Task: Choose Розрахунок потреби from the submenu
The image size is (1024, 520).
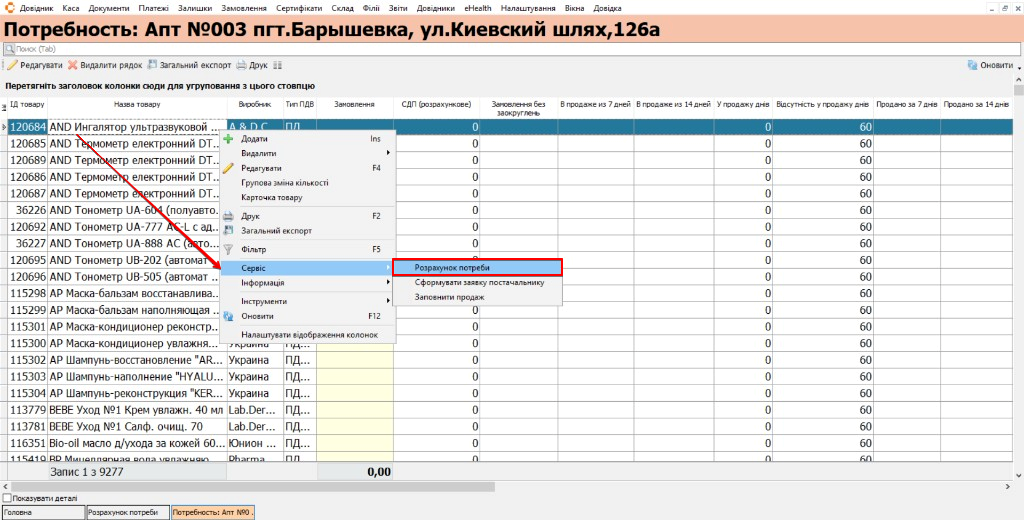Action: (x=477, y=267)
